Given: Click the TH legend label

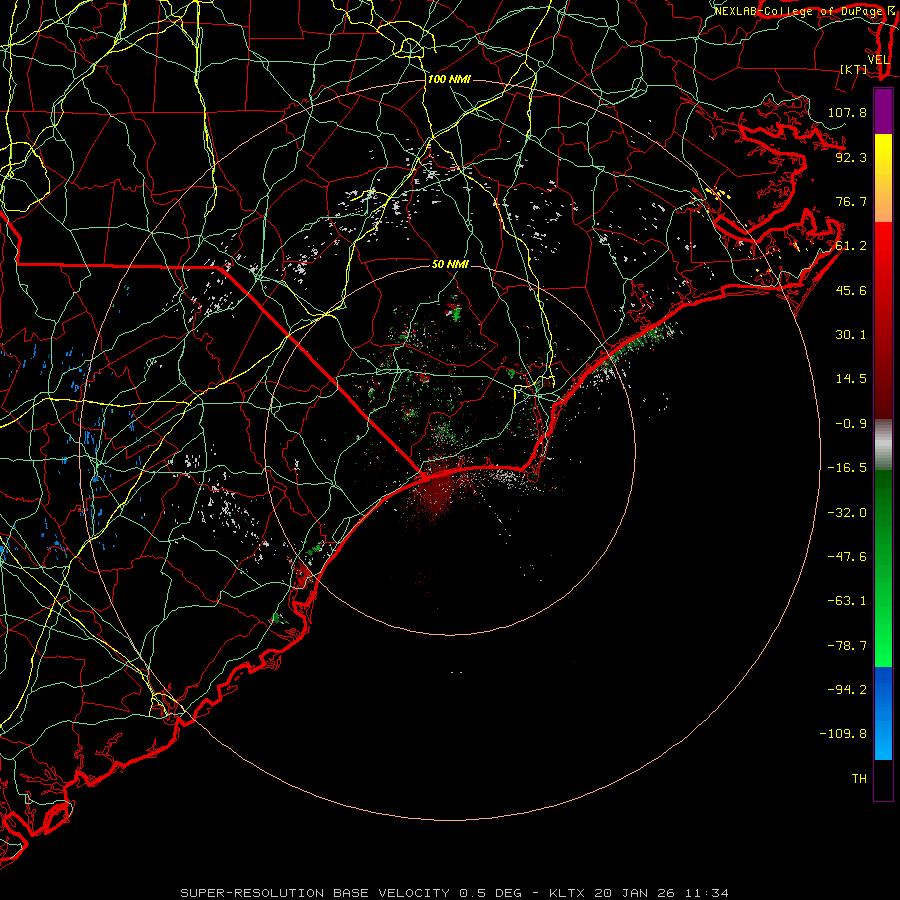Looking at the screenshot, I should (x=859, y=779).
